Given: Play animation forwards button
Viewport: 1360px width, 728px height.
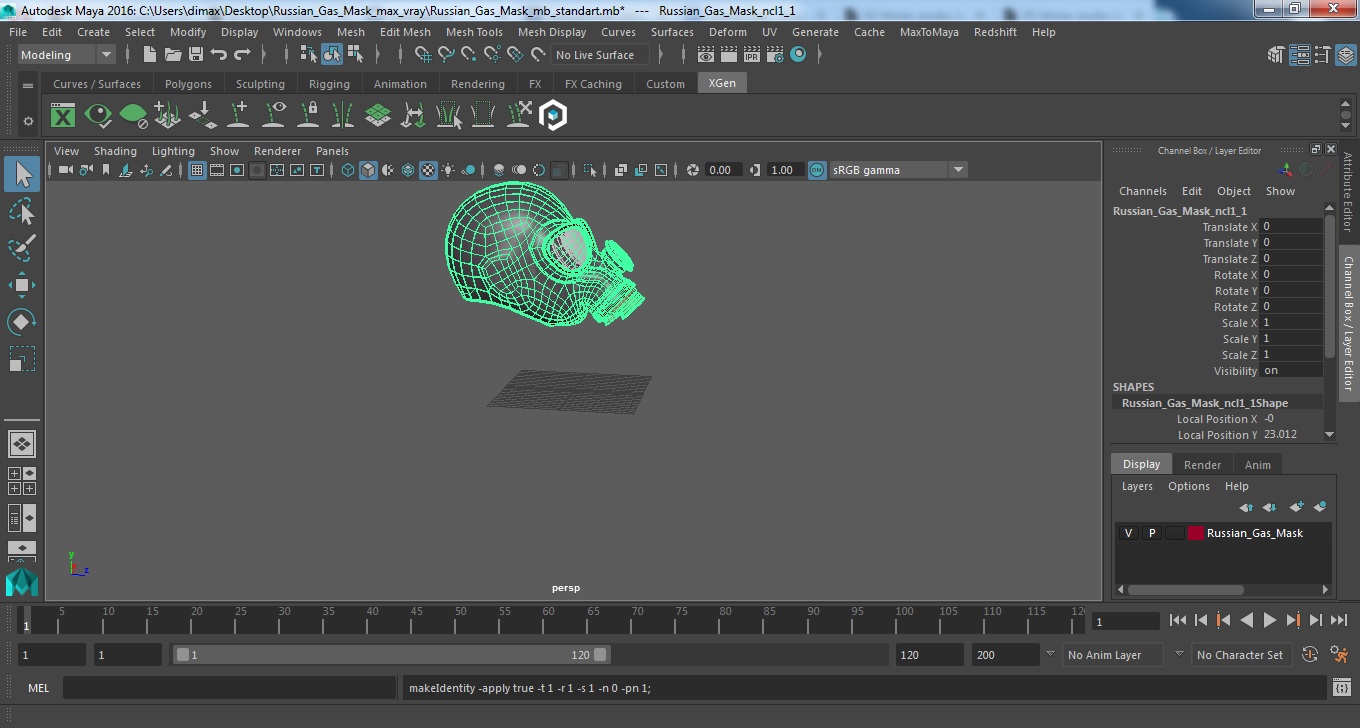Looking at the screenshot, I should [x=1269, y=621].
